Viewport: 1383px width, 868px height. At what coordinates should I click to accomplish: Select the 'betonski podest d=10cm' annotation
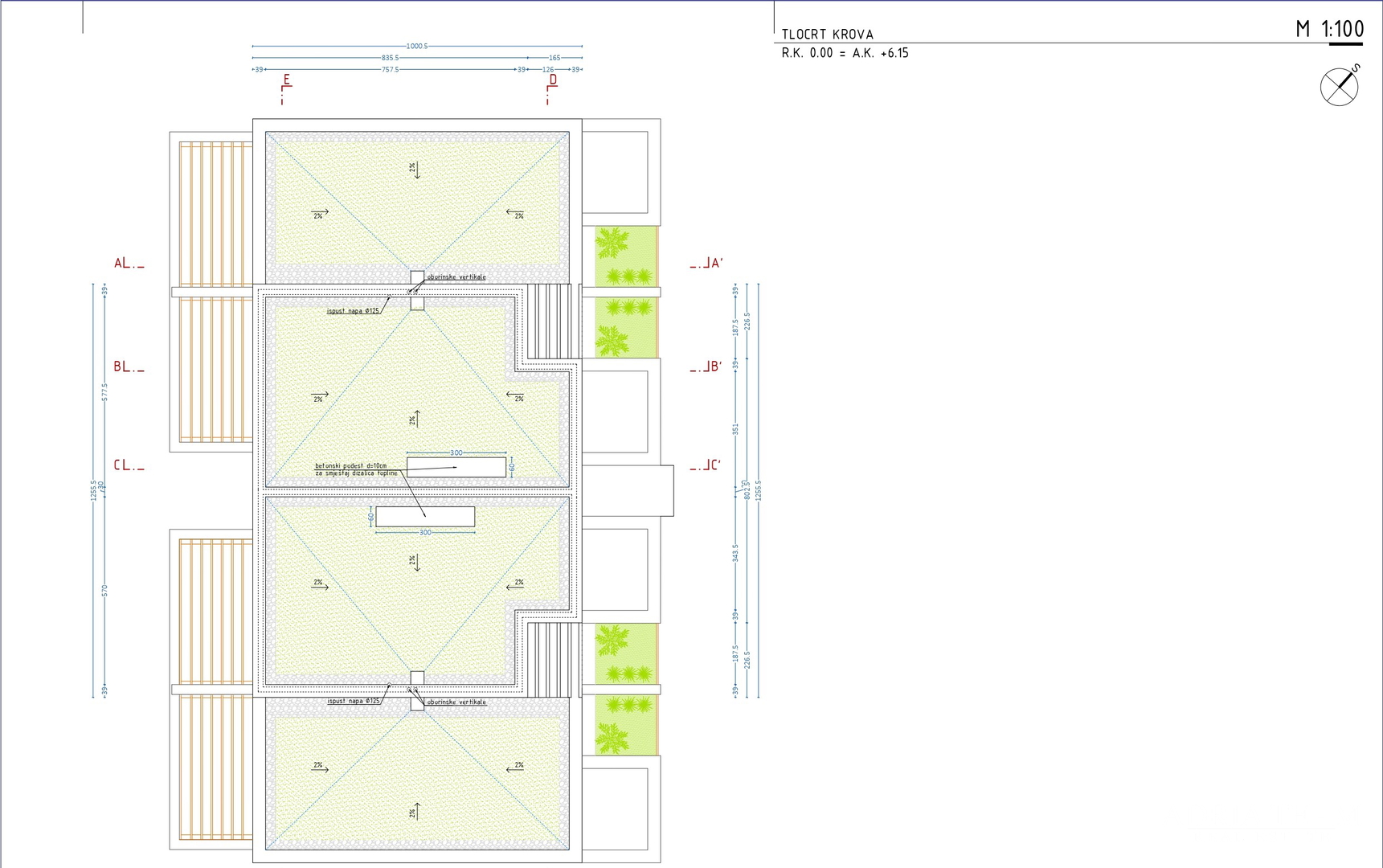(350, 466)
